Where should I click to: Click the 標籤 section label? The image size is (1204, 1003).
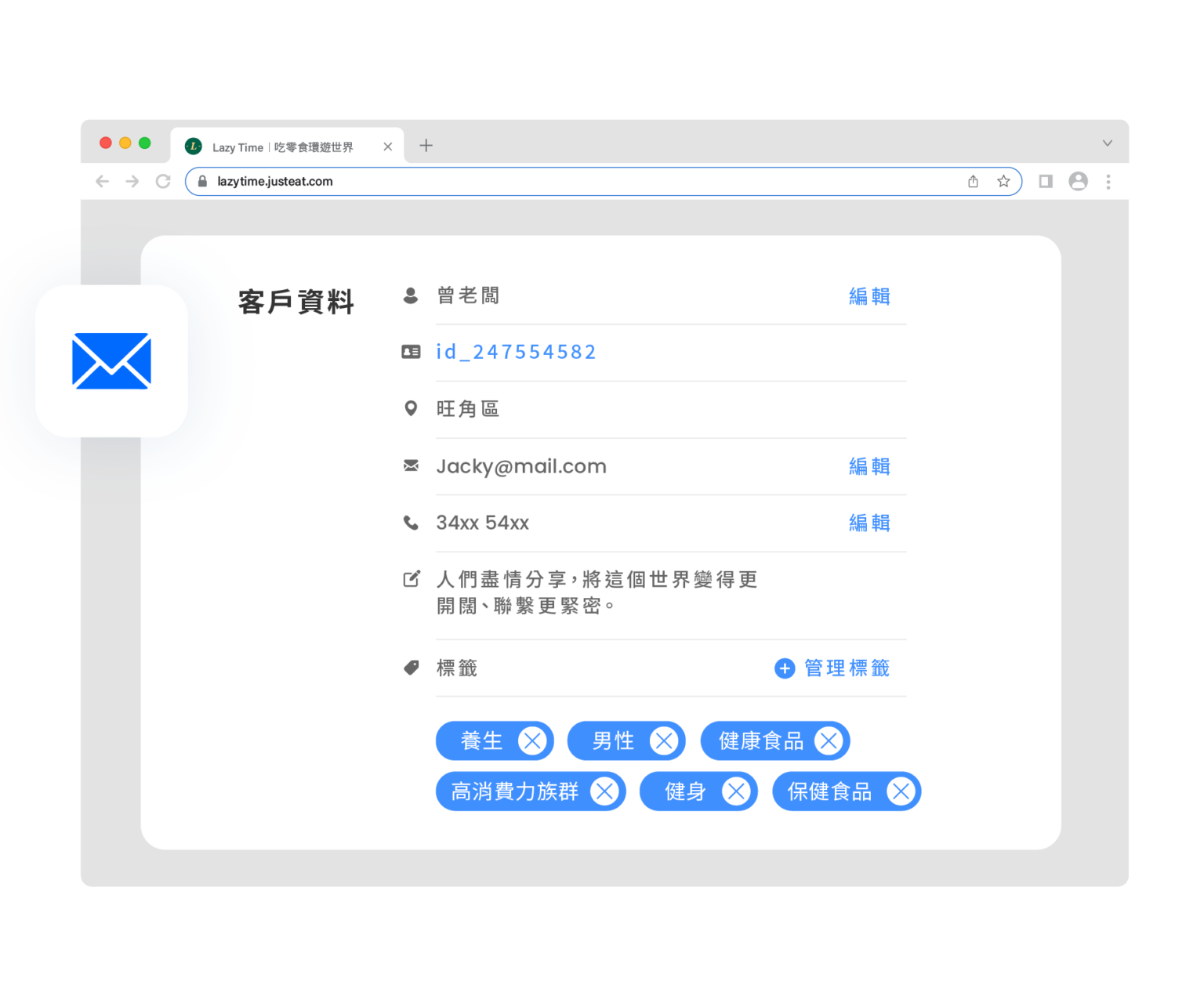[457, 668]
